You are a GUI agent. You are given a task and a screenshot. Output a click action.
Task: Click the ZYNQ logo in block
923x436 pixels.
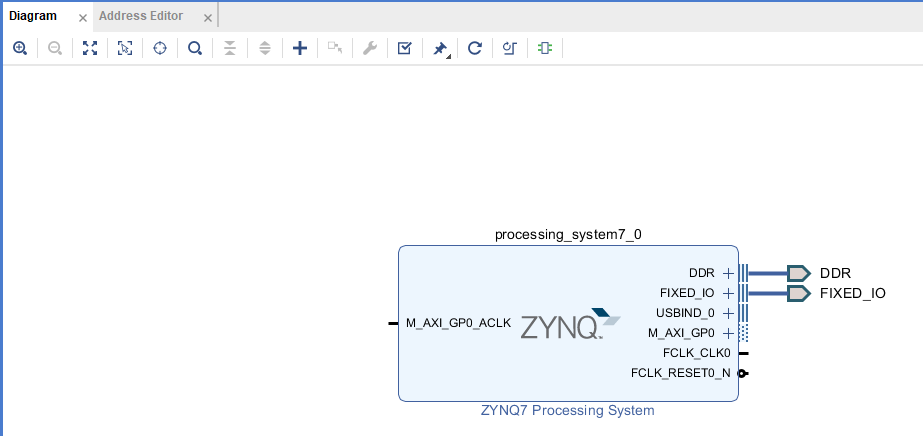[570, 324]
